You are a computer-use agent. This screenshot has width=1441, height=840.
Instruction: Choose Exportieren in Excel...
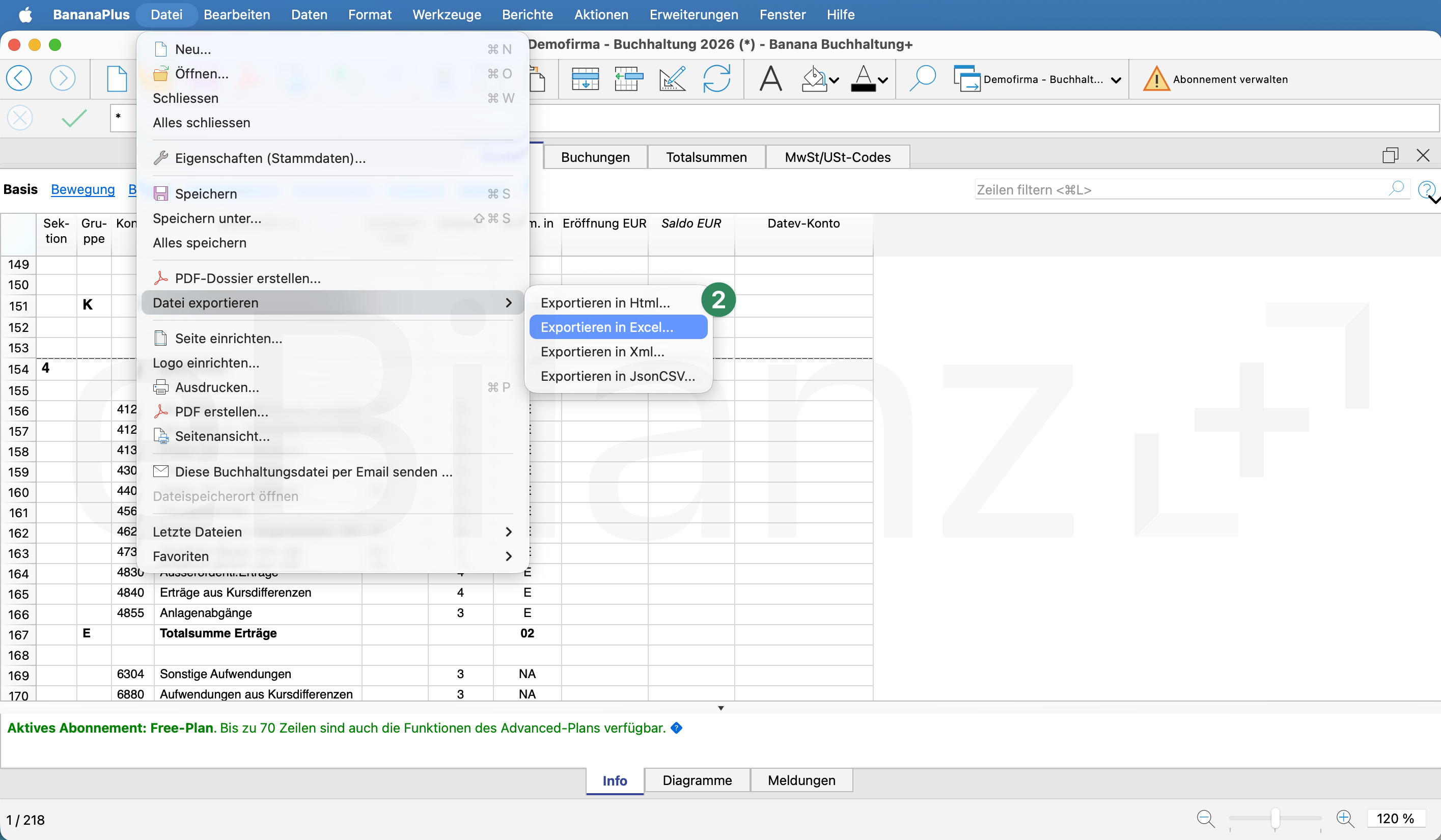tap(618, 327)
